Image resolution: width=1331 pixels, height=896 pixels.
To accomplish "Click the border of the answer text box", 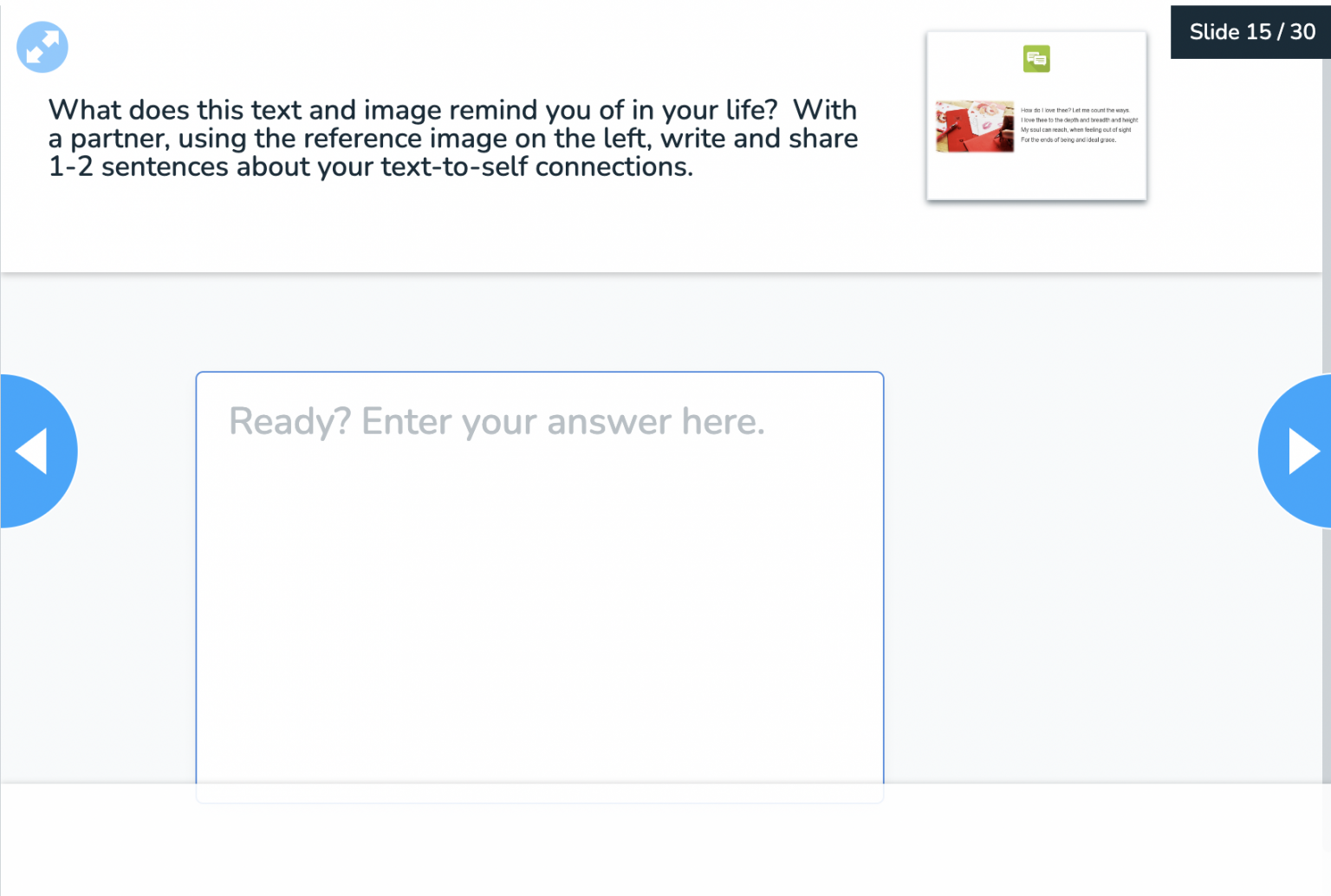I will point(539,373).
